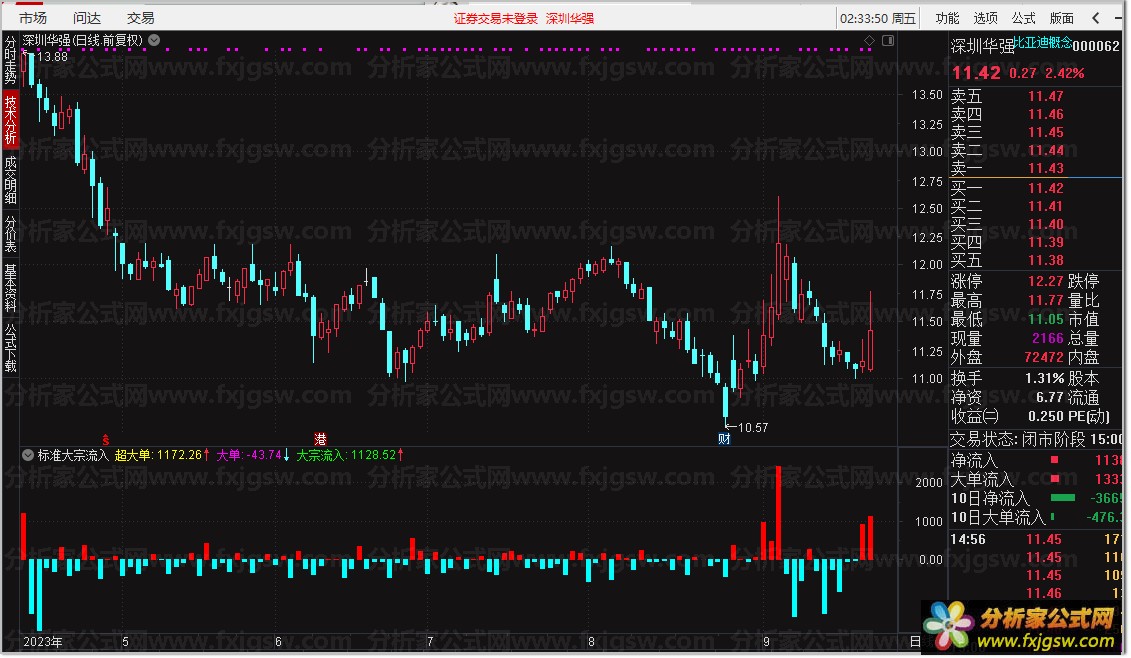The width and height of the screenshot is (1131, 658).
Task: Click the 大单流入 row
Action: (1035, 479)
